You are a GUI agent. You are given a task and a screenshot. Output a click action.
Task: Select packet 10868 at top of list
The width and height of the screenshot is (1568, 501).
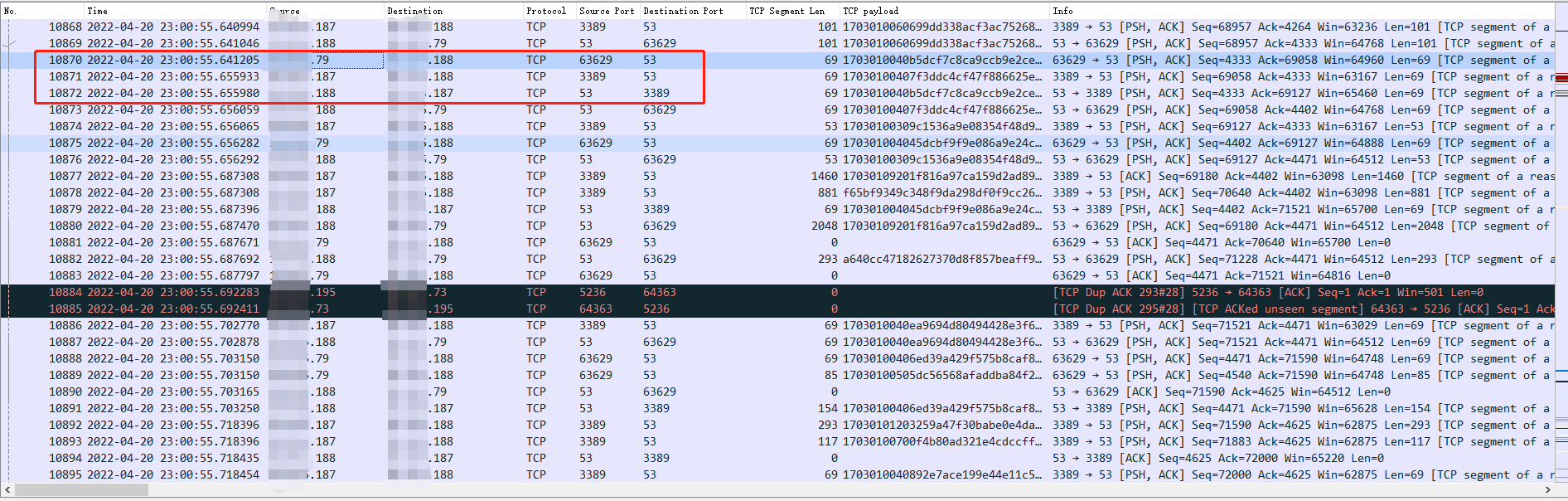click(65, 27)
